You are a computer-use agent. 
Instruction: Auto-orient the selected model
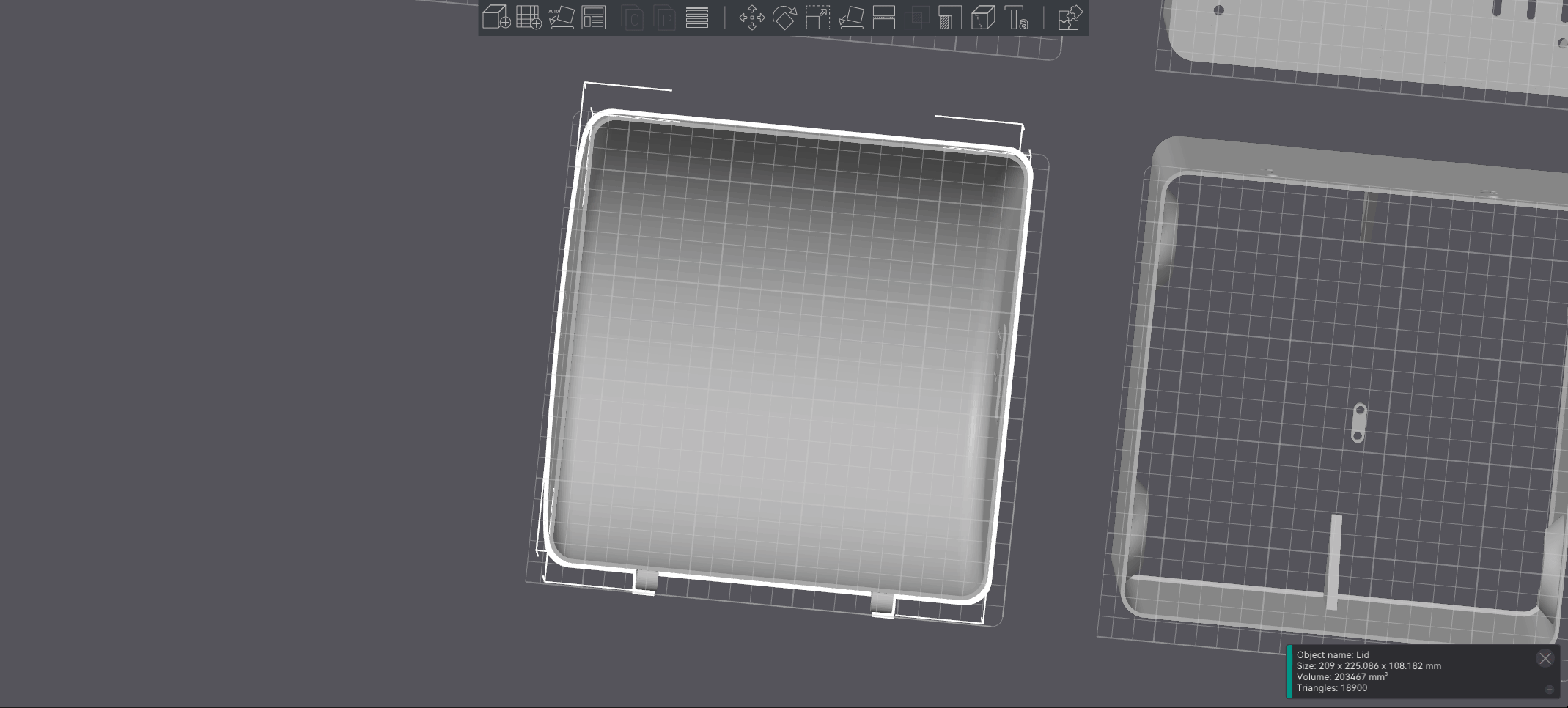click(x=562, y=18)
